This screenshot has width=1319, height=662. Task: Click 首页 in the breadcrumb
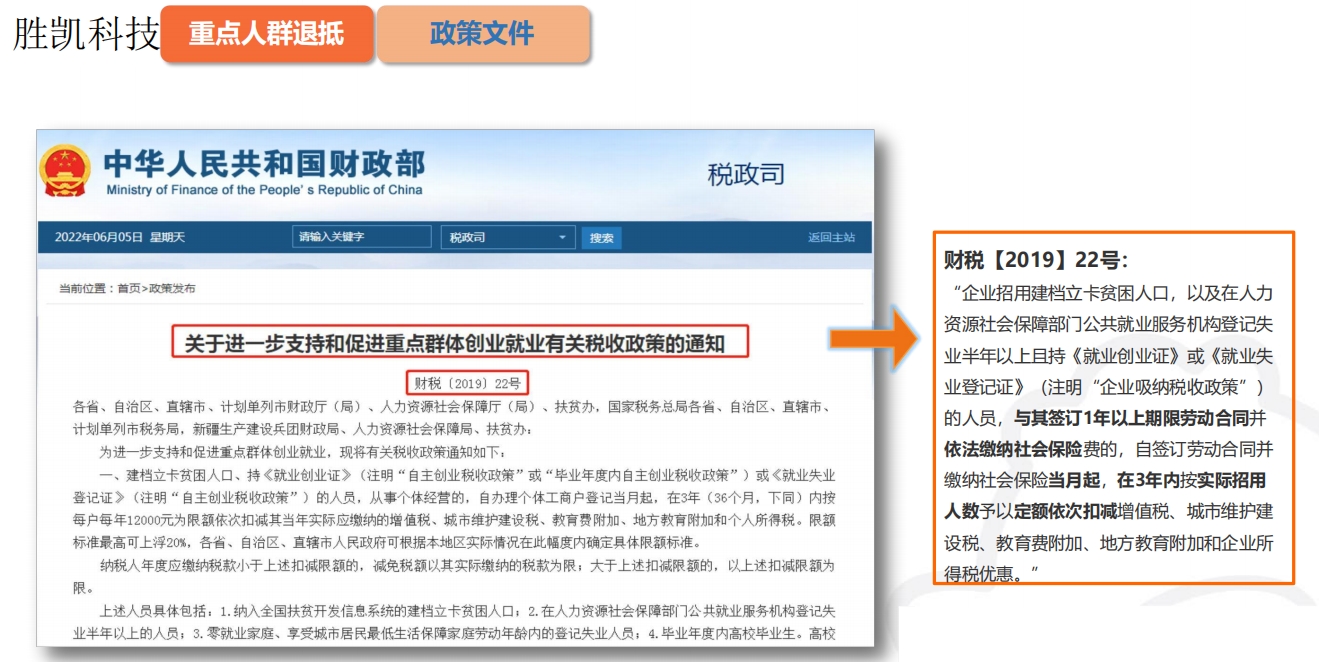pyautogui.click(x=128, y=289)
